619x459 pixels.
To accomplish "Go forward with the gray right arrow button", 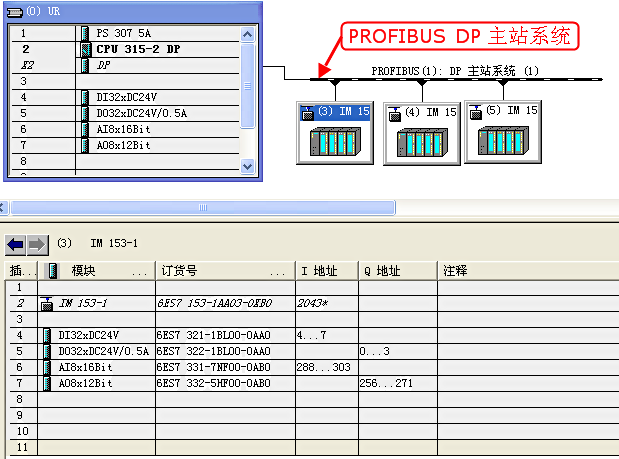I will tap(38, 245).
